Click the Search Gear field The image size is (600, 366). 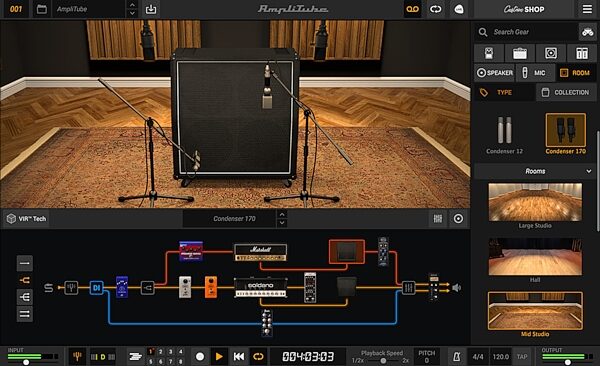click(x=527, y=32)
